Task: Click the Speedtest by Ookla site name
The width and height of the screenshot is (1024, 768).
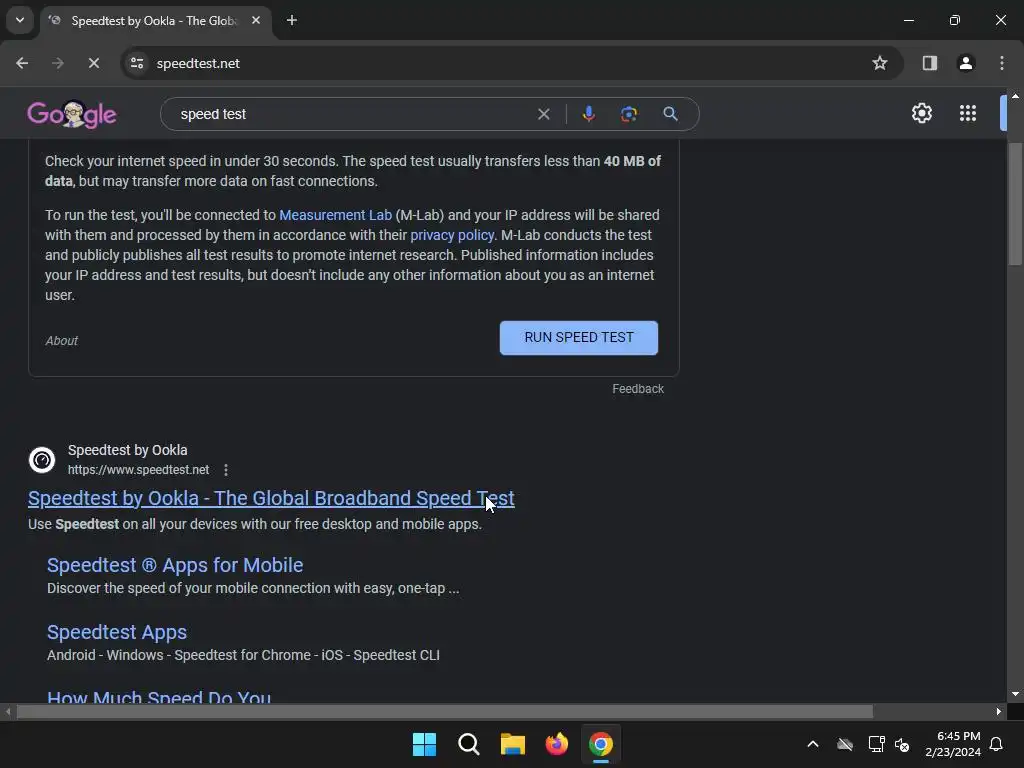Action: click(x=127, y=450)
